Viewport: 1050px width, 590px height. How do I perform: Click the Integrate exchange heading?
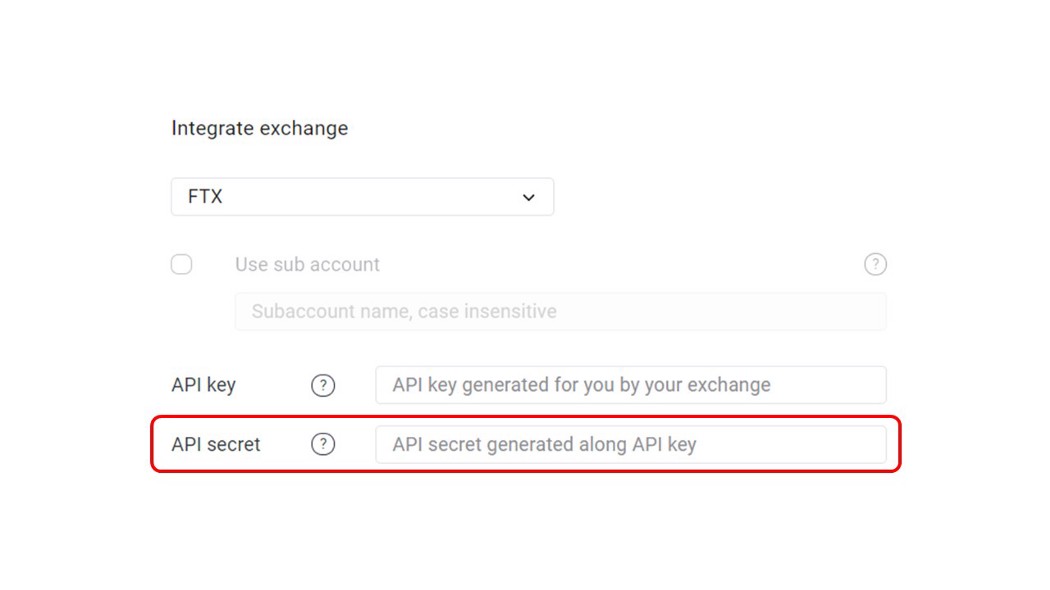[260, 128]
